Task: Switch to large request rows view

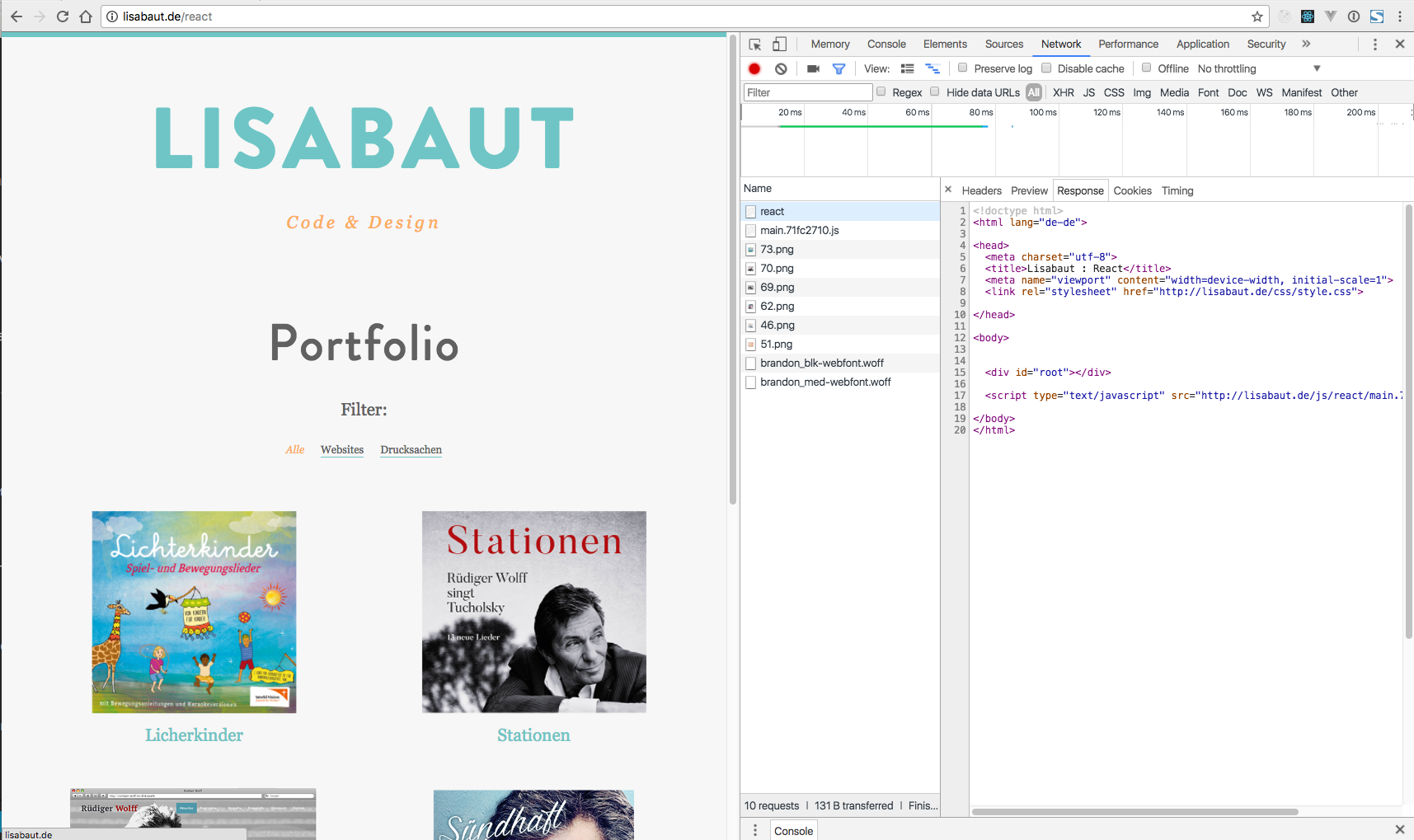Action: click(908, 68)
